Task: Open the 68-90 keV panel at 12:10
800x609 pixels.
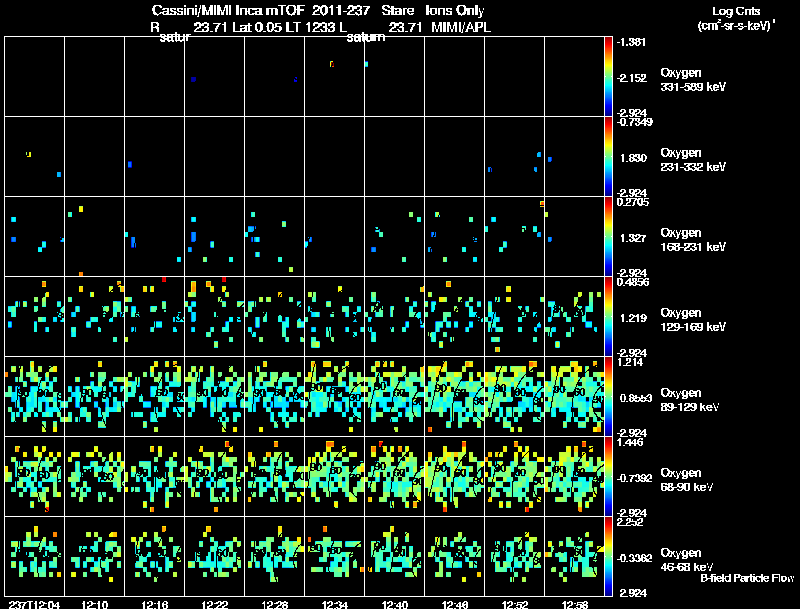Action: pos(94,476)
